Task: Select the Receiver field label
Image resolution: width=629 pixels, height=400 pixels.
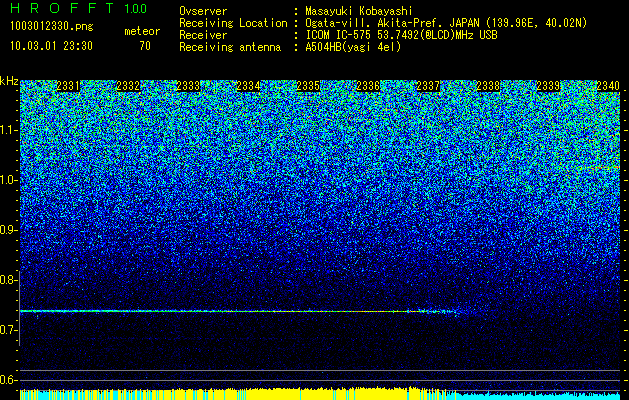Action: [x=203, y=35]
